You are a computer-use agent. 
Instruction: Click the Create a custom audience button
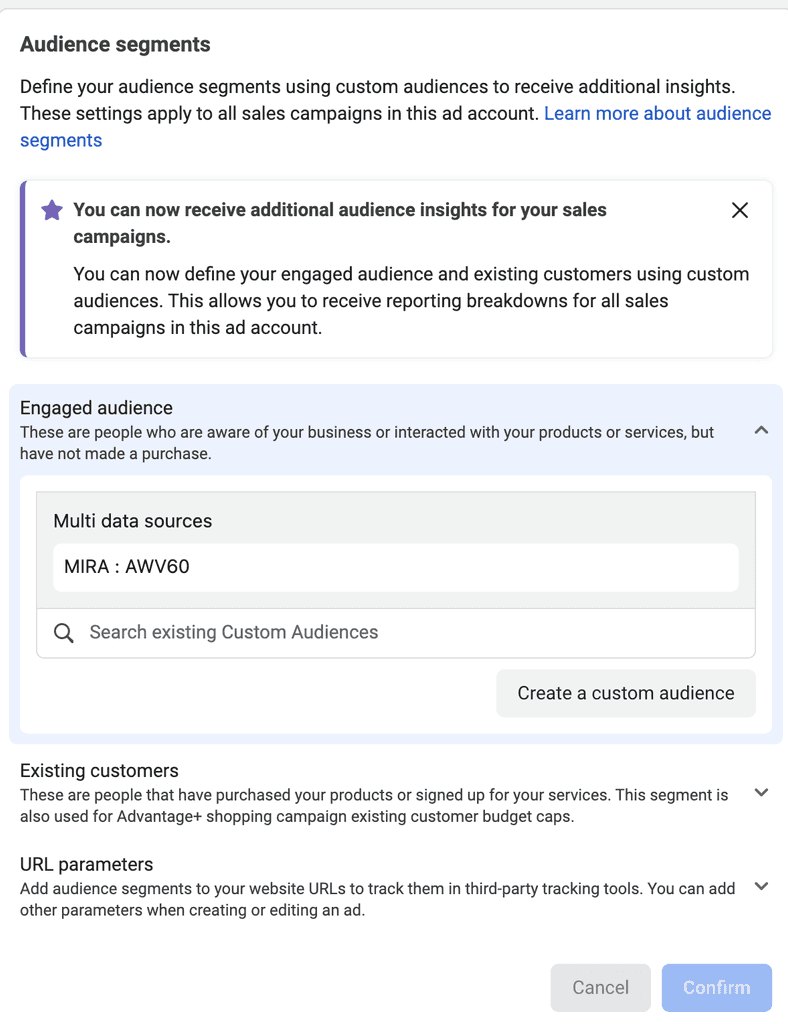coord(625,692)
